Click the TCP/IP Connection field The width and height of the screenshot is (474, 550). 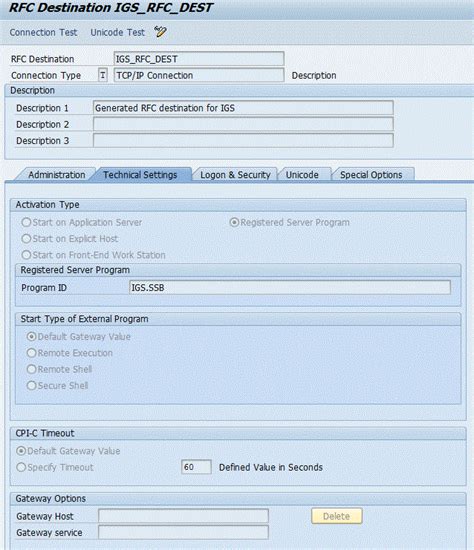pos(199,75)
